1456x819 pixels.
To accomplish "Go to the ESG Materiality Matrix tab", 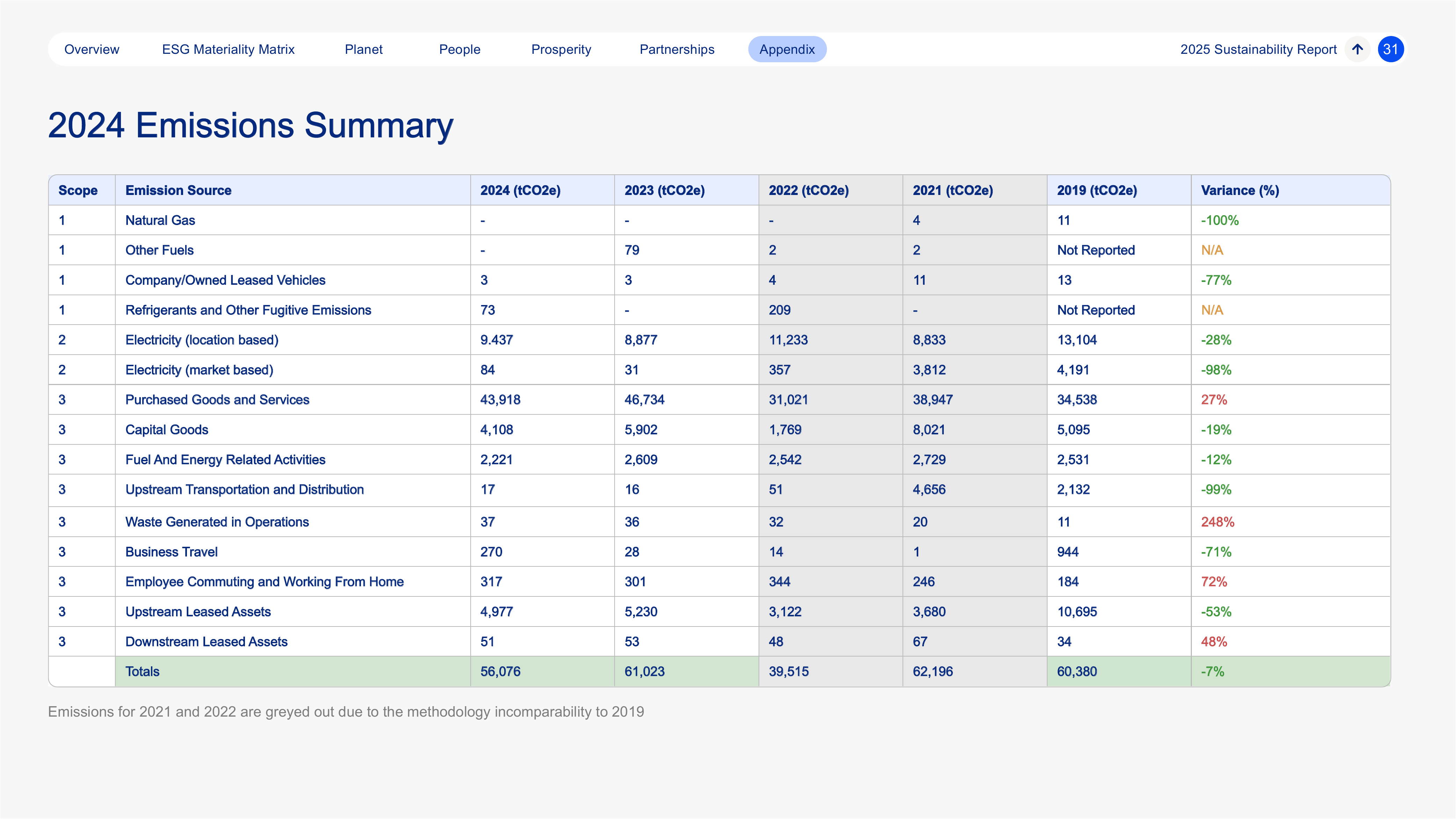I will [x=229, y=49].
